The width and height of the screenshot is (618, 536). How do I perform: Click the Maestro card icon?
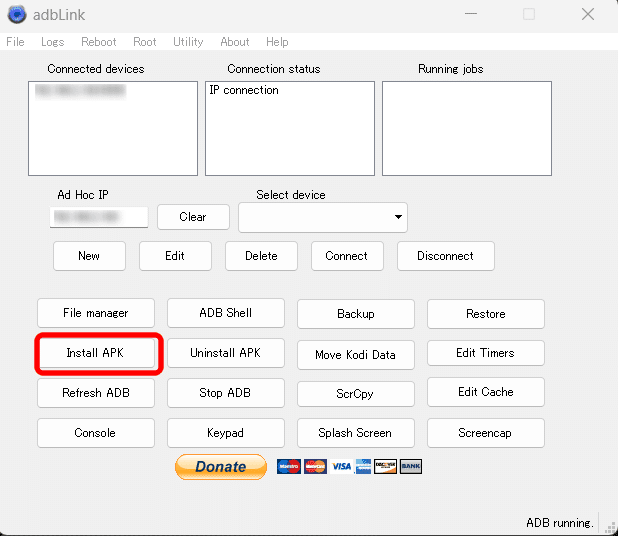pyautogui.click(x=289, y=467)
